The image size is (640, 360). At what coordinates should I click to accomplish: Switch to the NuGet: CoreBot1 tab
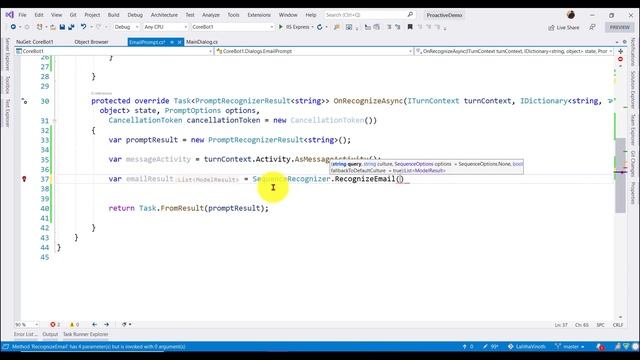pos(35,42)
